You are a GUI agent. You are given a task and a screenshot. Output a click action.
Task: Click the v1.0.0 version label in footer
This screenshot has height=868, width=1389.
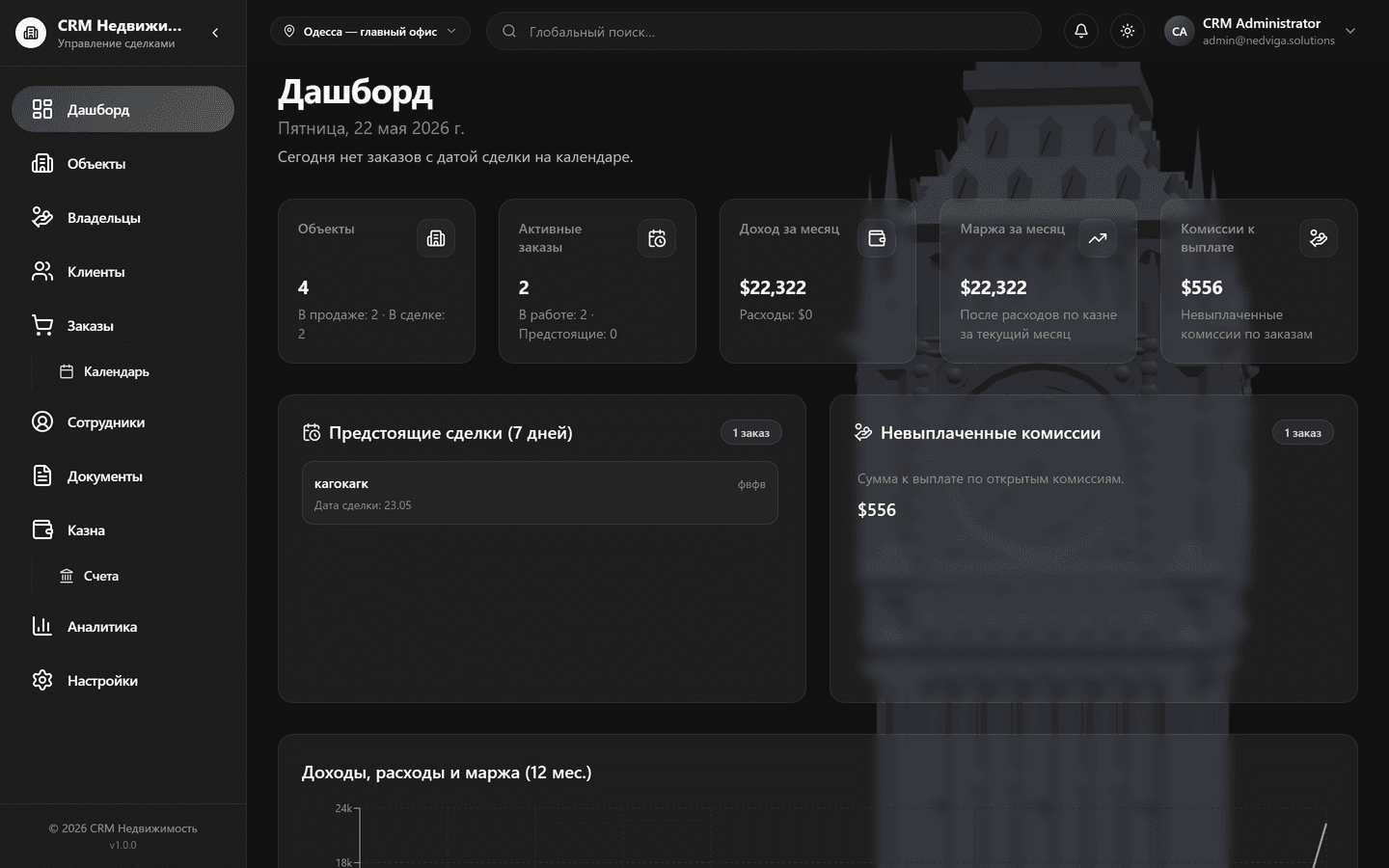[123, 845]
